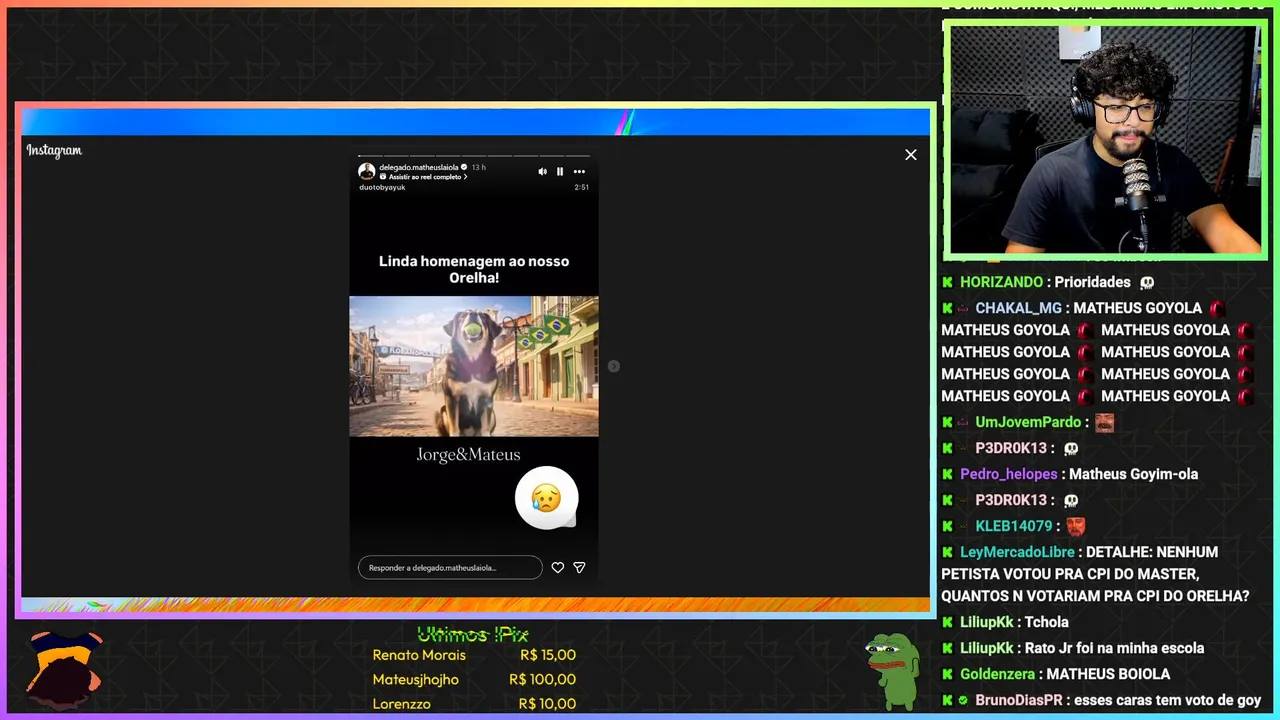Screen dimensions: 1280x720
Task: Click verified badge beside BrunoDiasPR
Action: (x=963, y=700)
